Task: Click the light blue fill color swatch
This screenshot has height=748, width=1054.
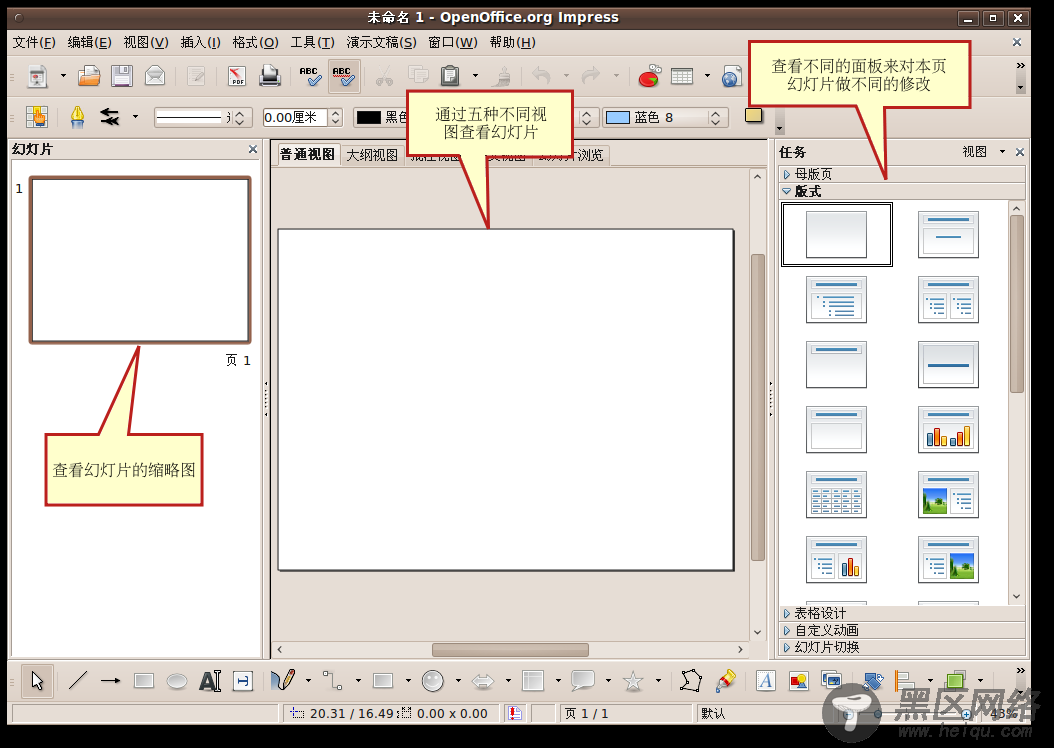Action: tap(618, 118)
